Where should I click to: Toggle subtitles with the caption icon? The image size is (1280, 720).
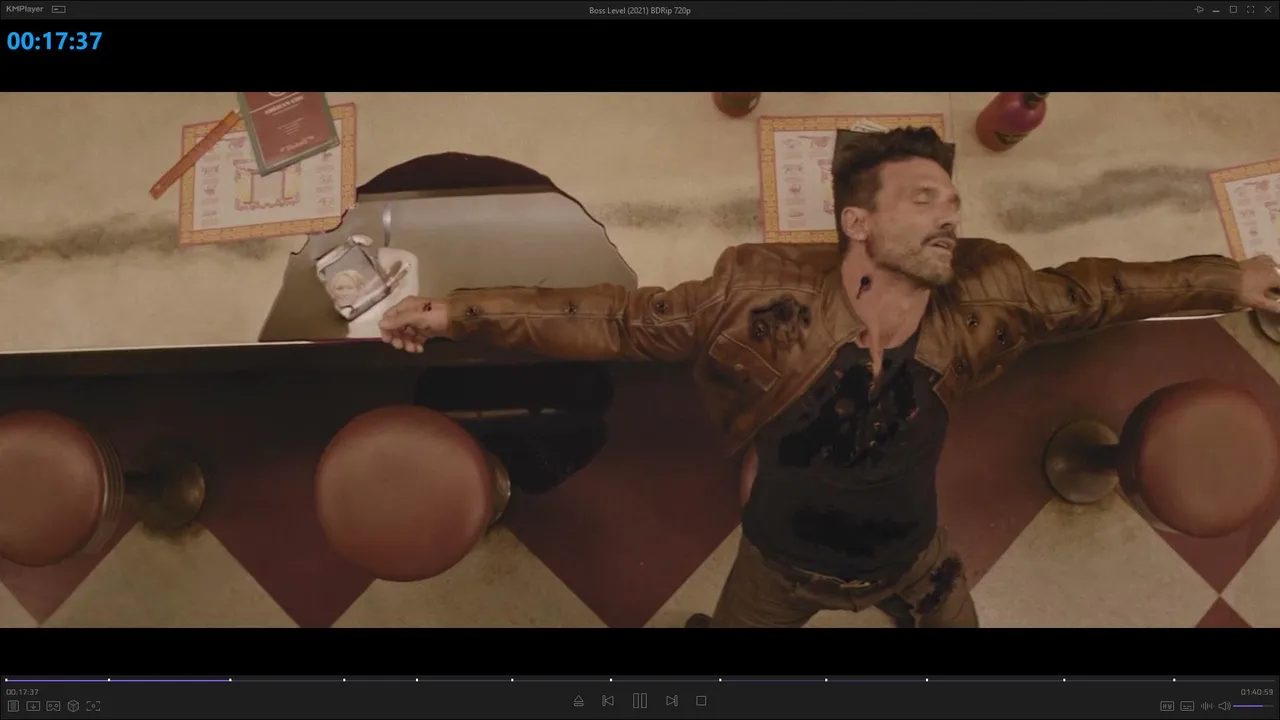click(x=1187, y=706)
